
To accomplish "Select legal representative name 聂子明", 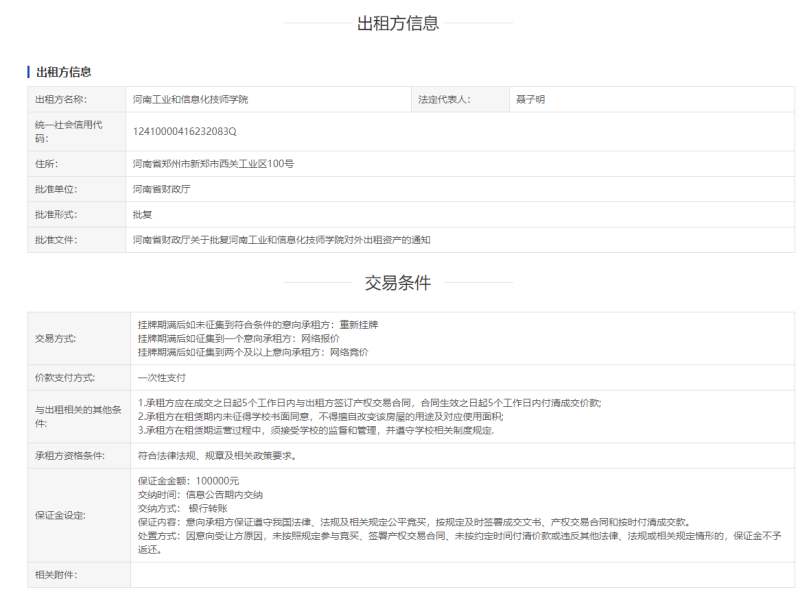I will click(x=530, y=100).
